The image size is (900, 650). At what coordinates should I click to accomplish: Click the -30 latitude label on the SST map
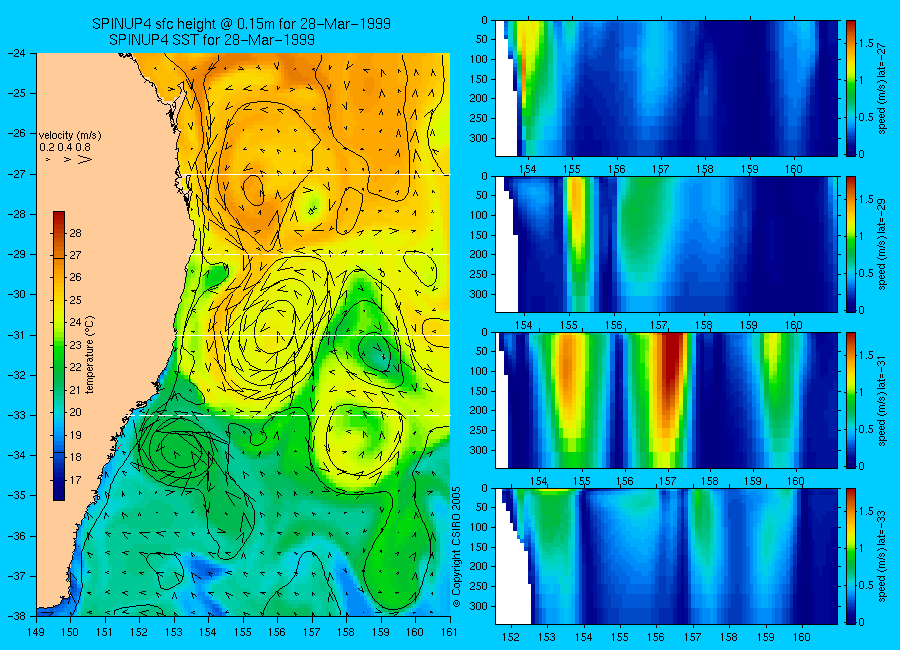click(17, 294)
